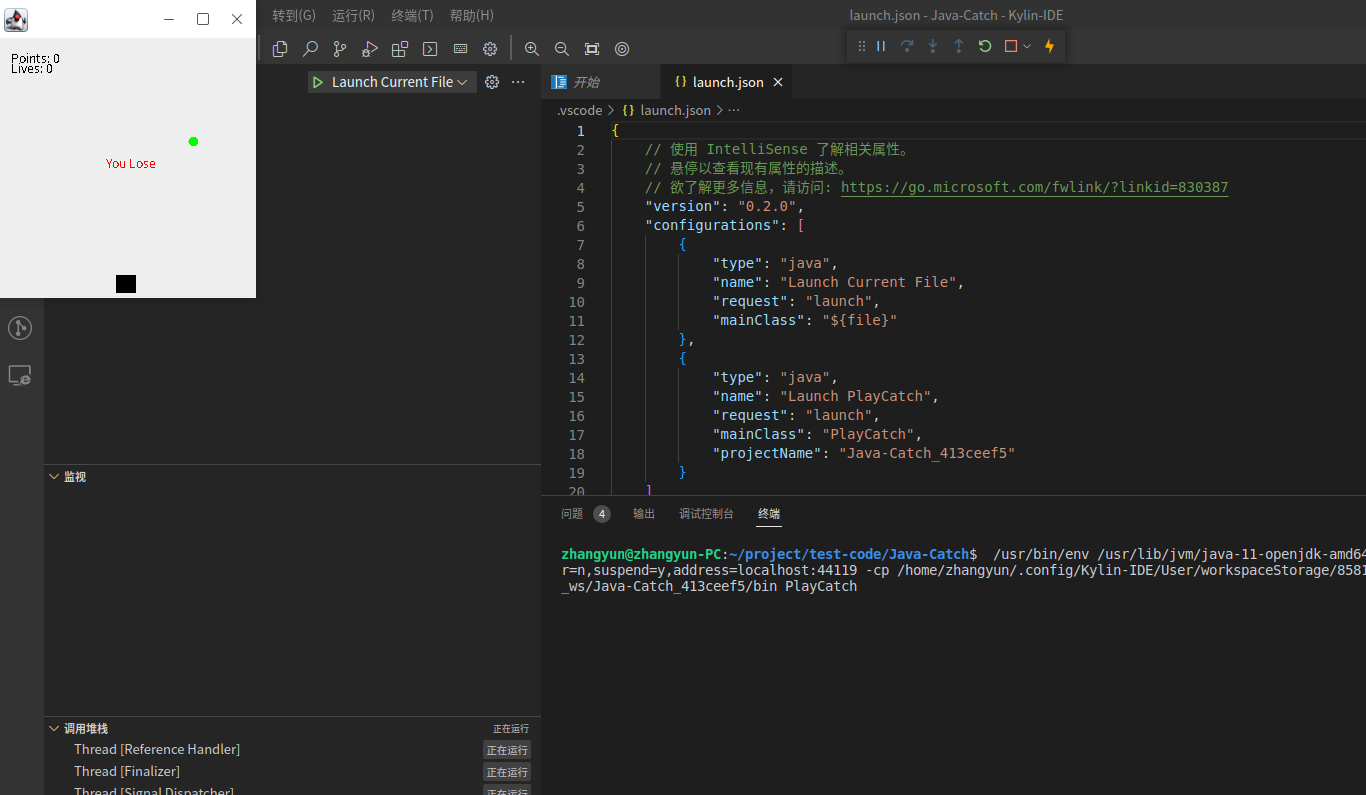Viewport: 1366px width, 795px height.
Task: Switch to the 开始 tab
Action: pos(600,82)
